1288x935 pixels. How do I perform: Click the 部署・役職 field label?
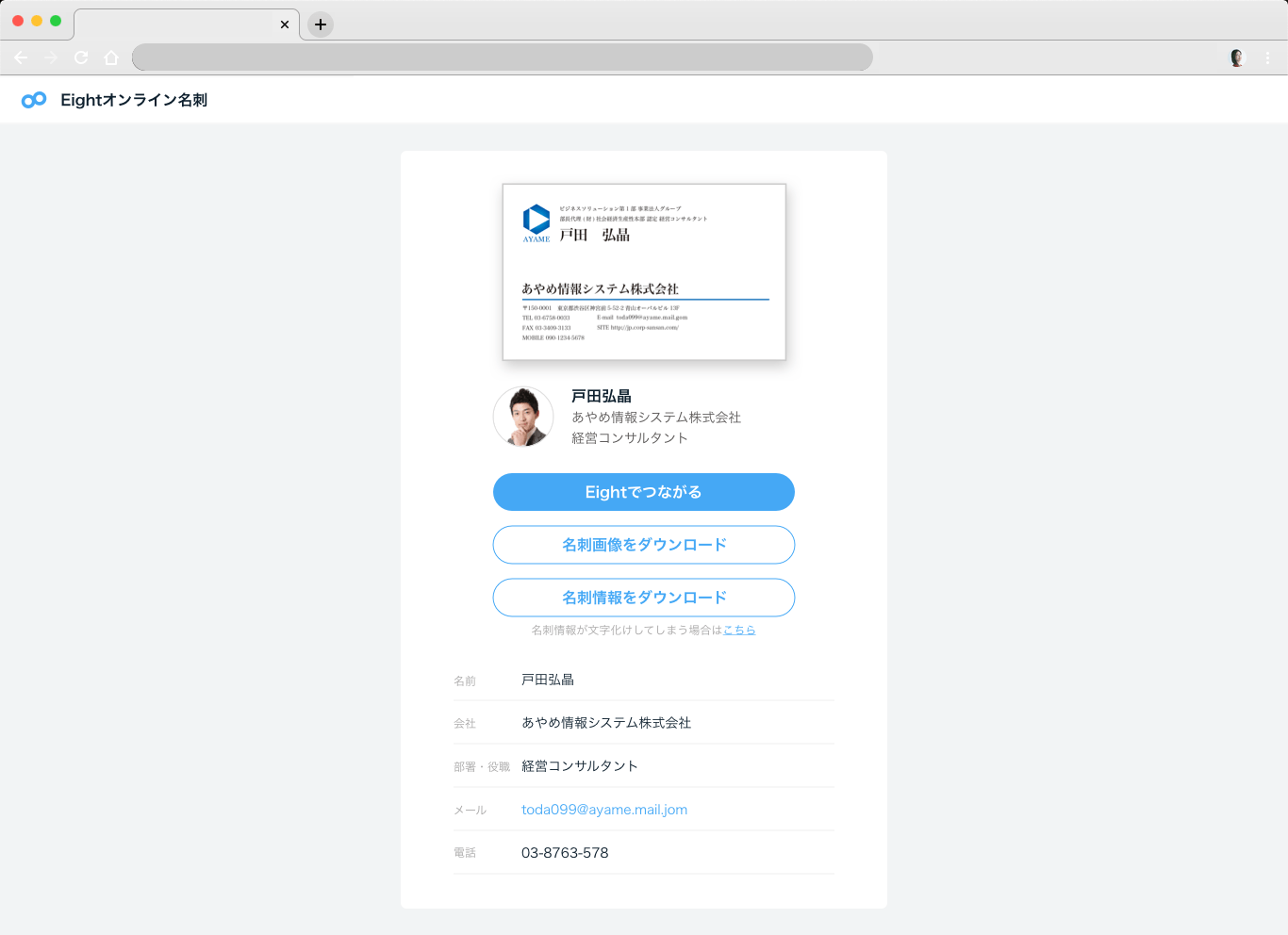pyautogui.click(x=482, y=767)
